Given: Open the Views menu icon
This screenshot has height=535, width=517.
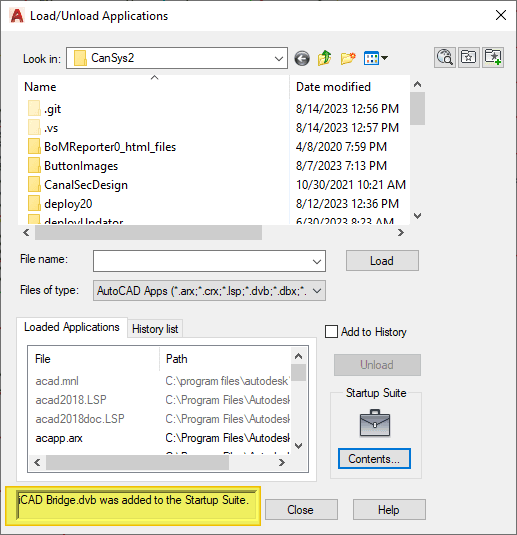Looking at the screenshot, I should [x=371, y=58].
